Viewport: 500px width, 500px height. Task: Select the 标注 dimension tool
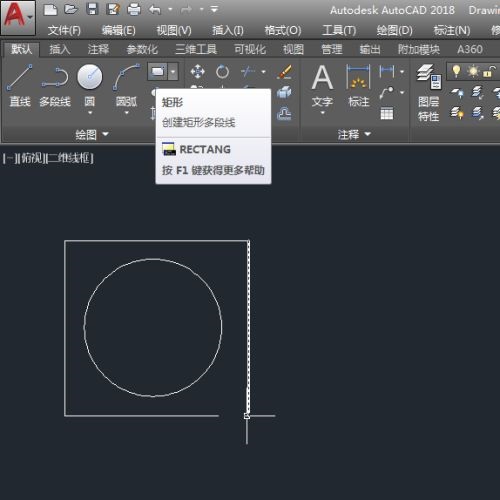point(358,85)
